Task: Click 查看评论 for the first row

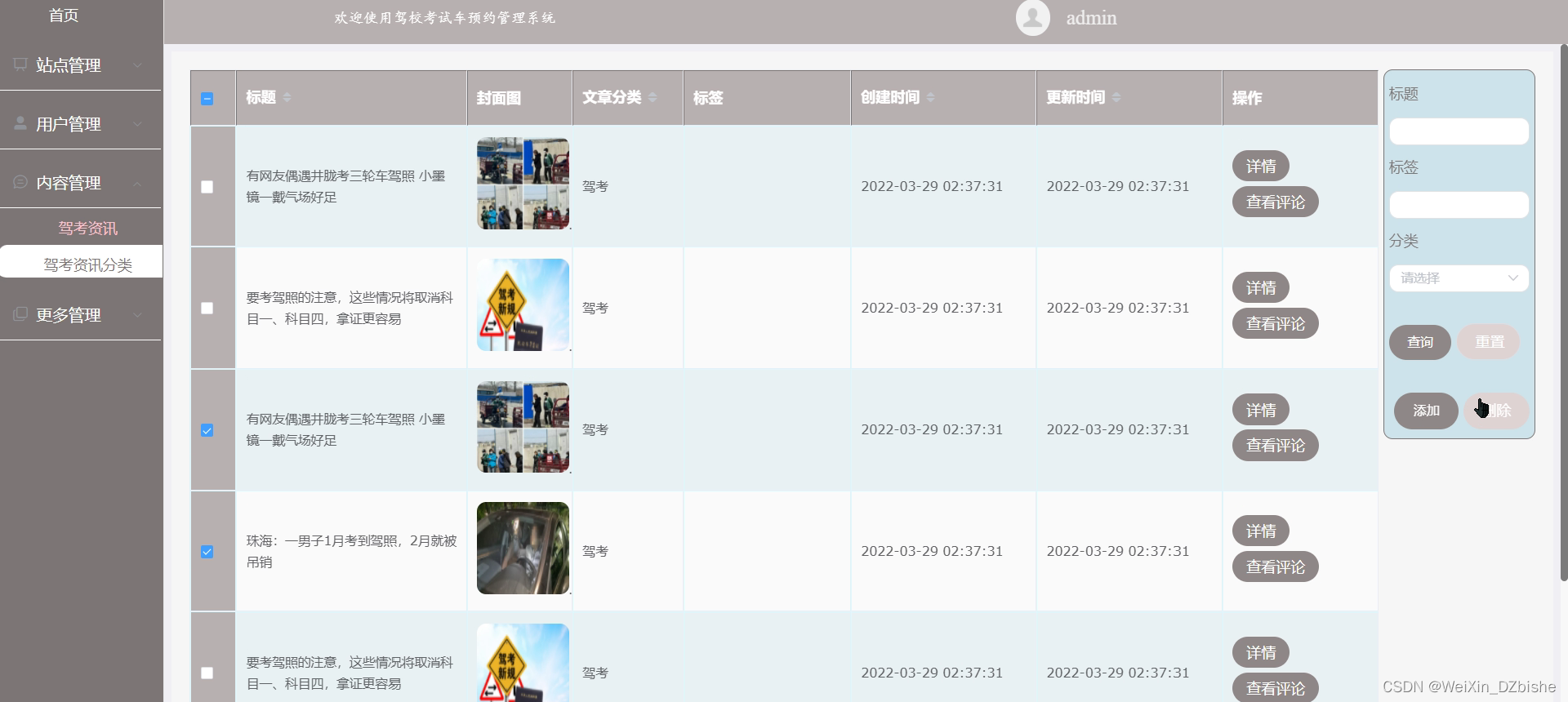Action: pos(1275,202)
